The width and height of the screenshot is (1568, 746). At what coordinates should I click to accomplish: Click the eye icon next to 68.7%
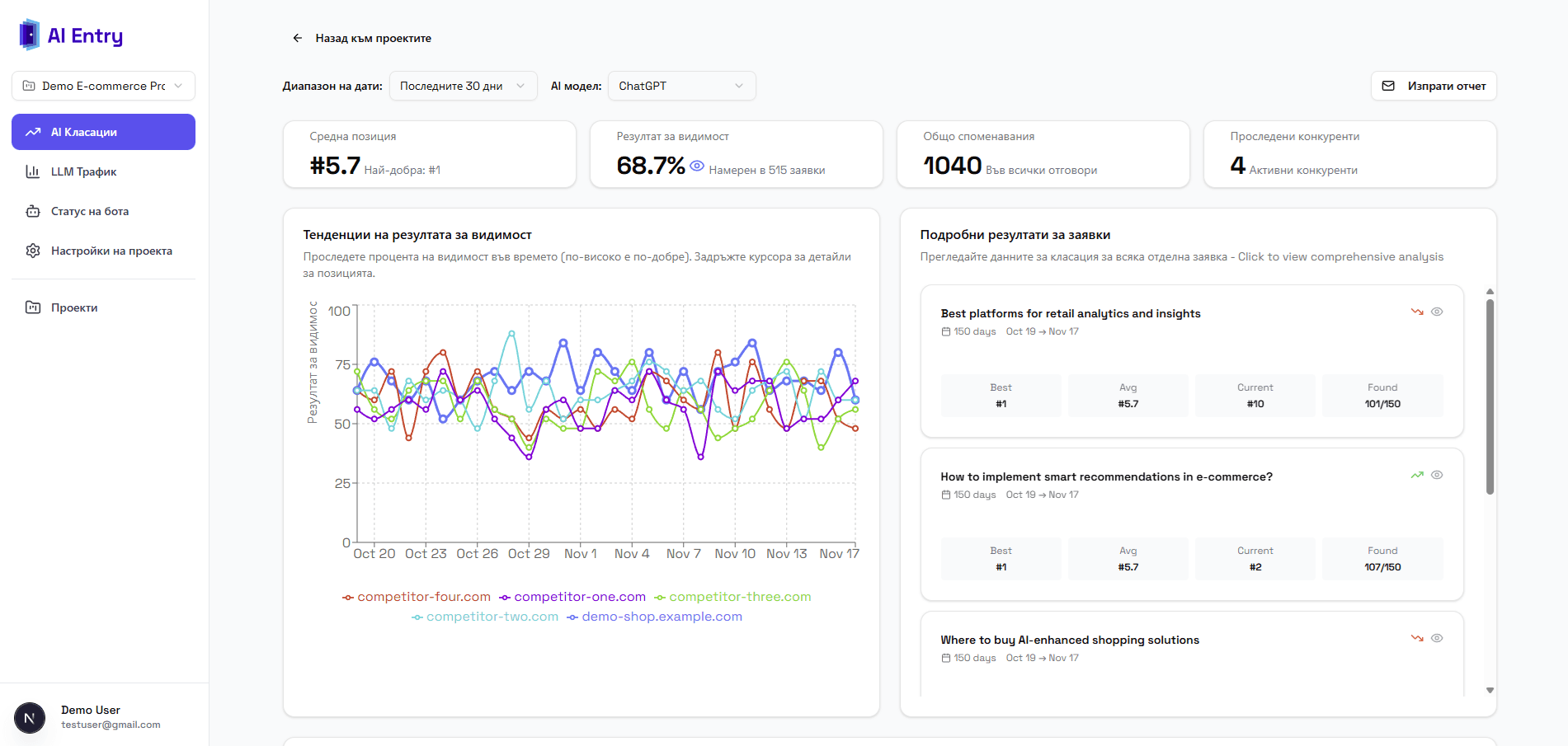(x=697, y=165)
